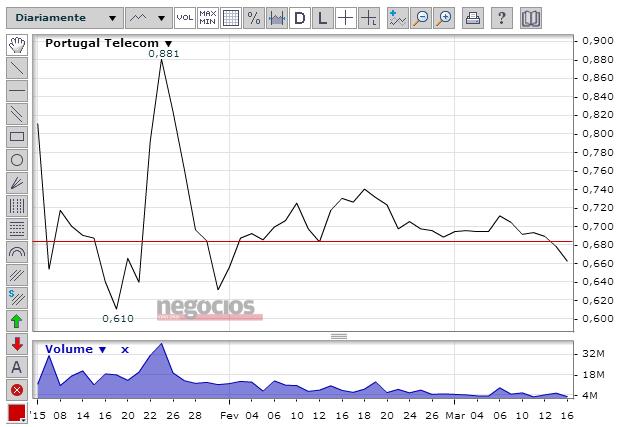Click the 0,900 price axis label
The image size is (640, 427).
[x=598, y=41]
